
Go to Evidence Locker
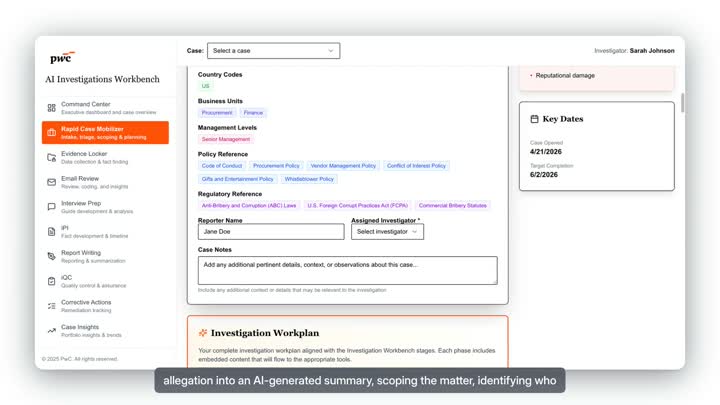point(105,158)
